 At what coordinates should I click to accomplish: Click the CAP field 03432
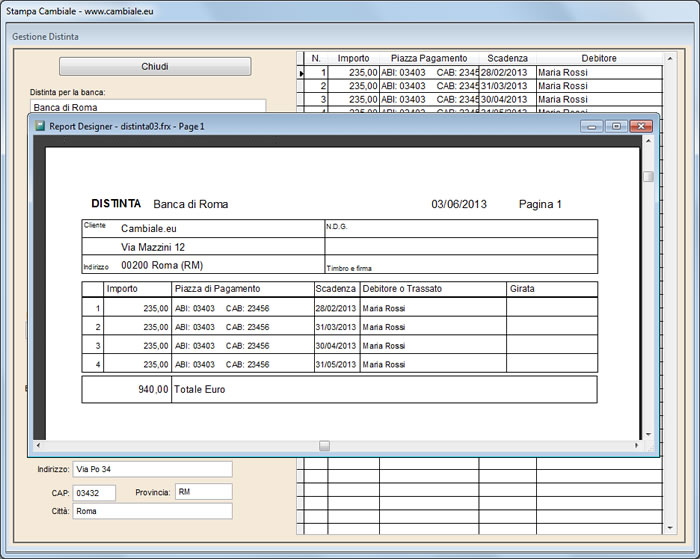[x=94, y=493]
